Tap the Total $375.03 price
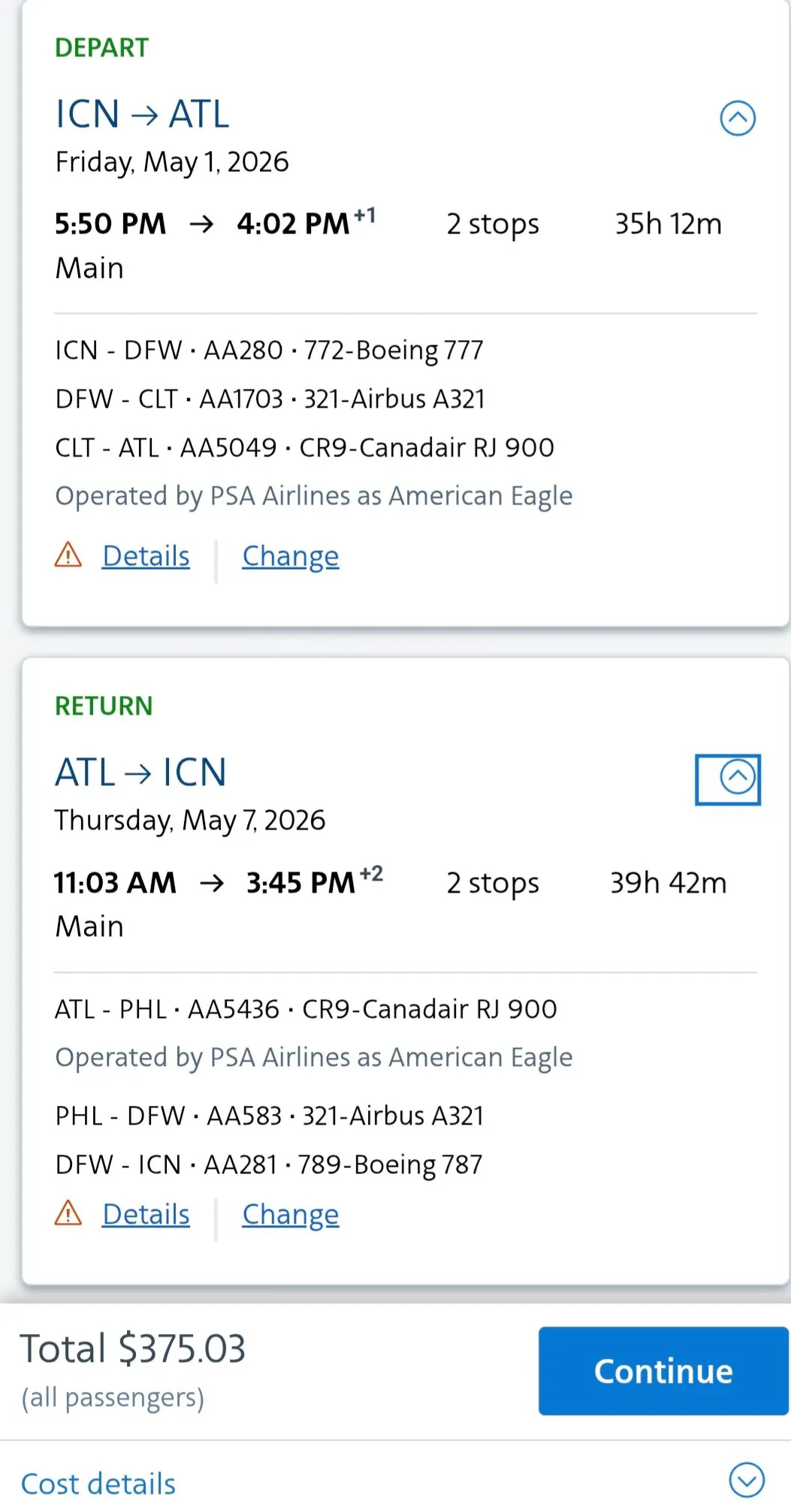Screen dimensions: 791x1512 (x=133, y=1348)
